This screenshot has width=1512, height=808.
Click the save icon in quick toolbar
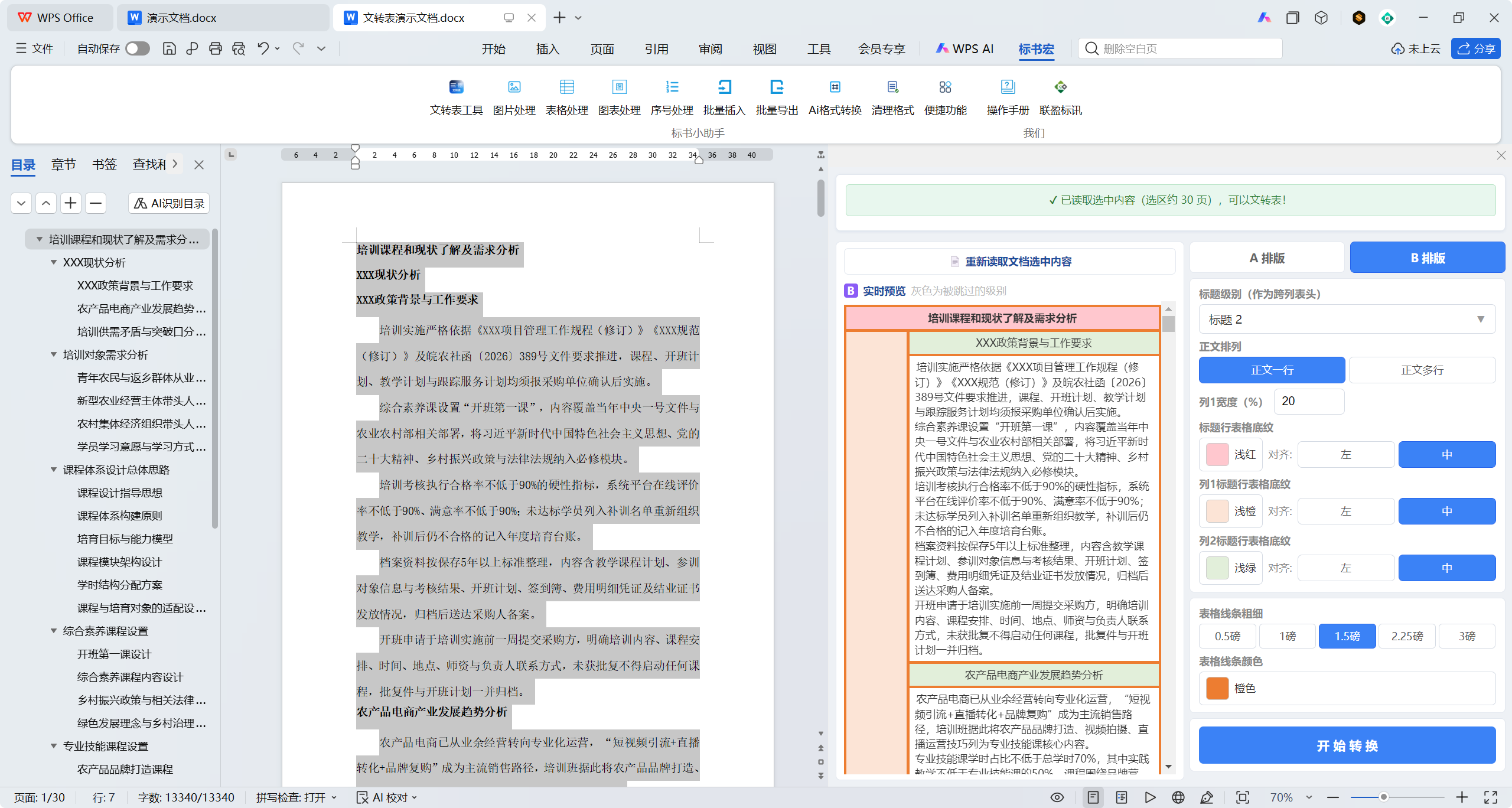[170, 48]
